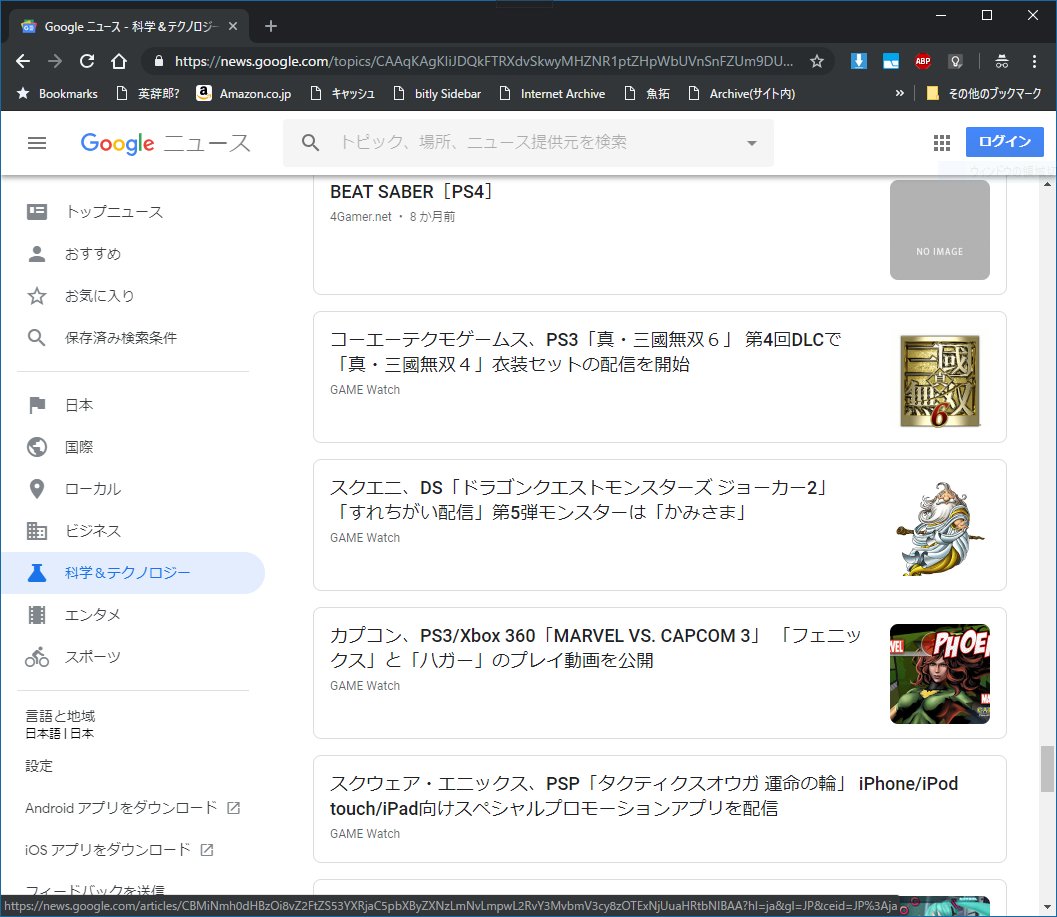The image size is (1057, 917).
Task: Open the hamburger main menu
Action: 37,143
